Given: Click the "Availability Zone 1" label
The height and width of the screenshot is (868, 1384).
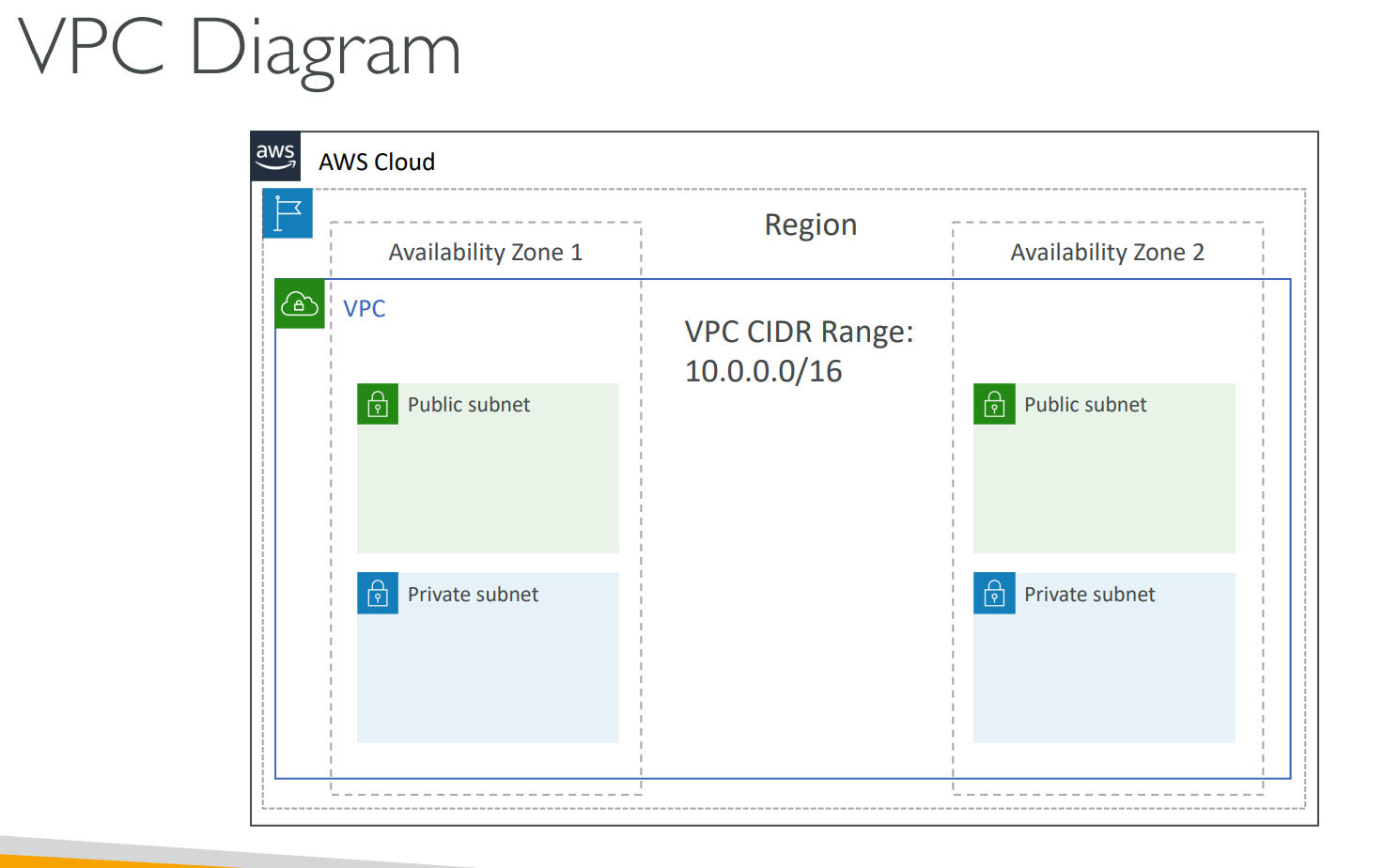Looking at the screenshot, I should 485,253.
